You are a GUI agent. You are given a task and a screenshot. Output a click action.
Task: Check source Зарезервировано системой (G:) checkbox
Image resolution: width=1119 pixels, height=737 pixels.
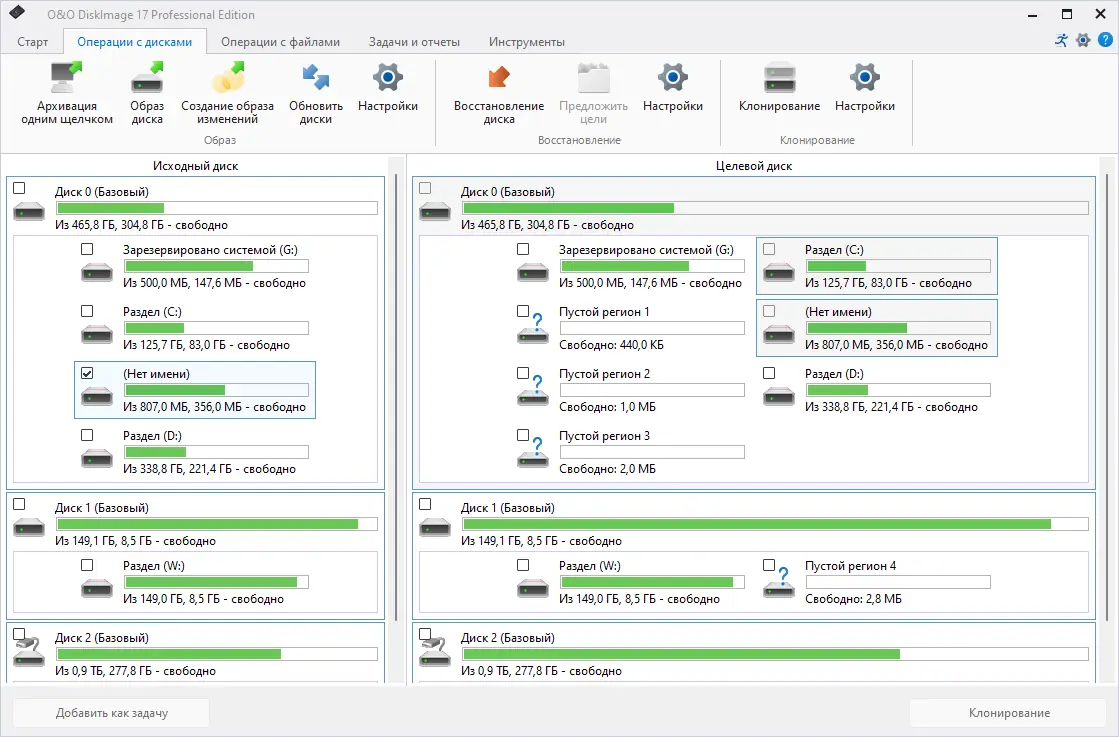87,249
